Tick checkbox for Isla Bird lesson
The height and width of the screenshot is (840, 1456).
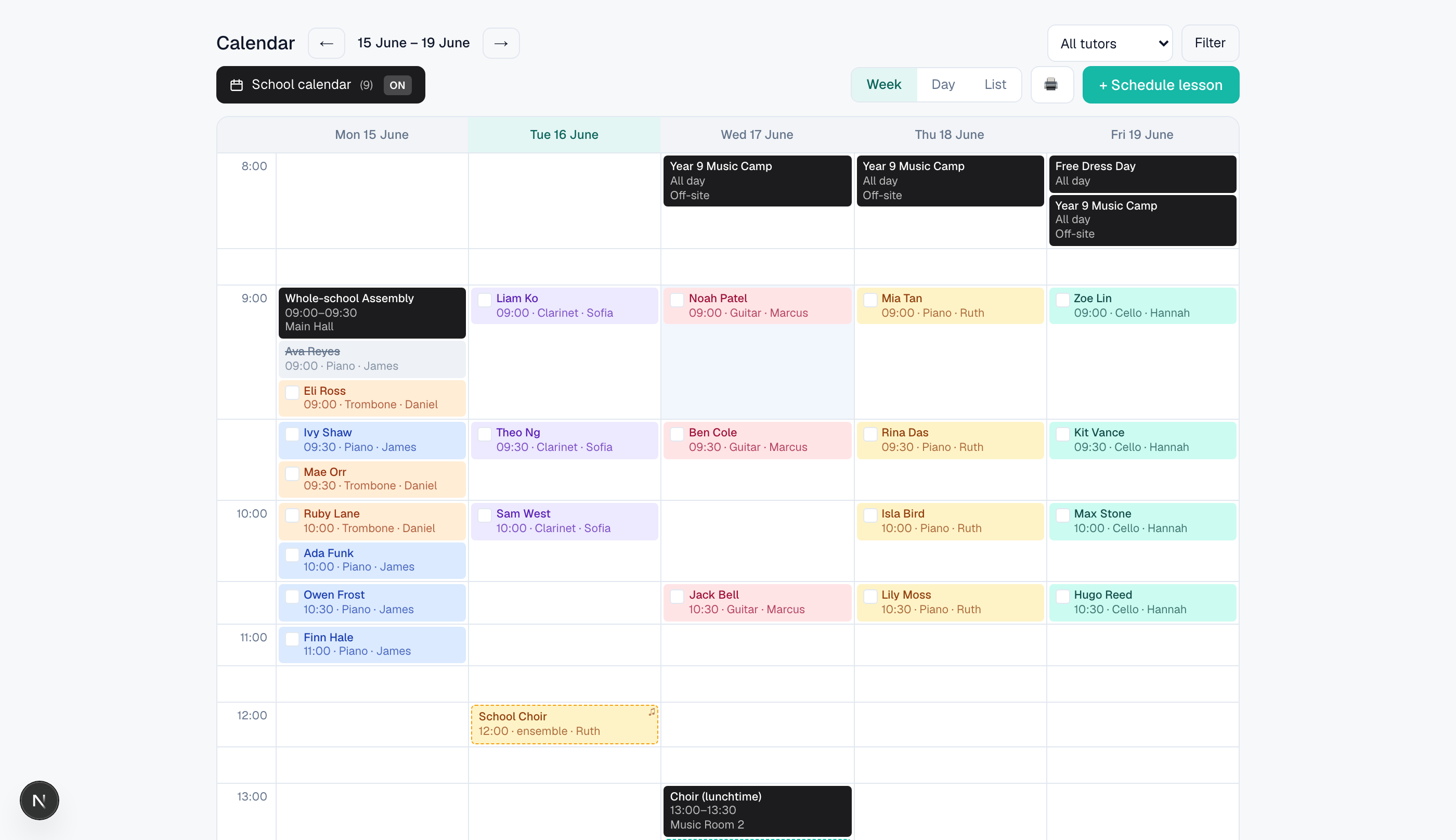[870, 515]
